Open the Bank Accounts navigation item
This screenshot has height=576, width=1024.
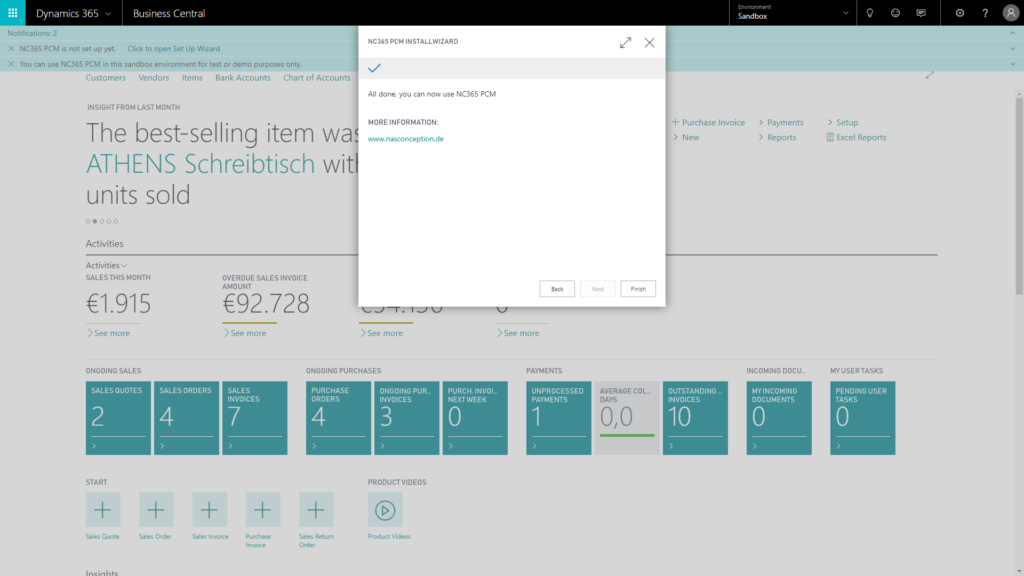point(242,77)
